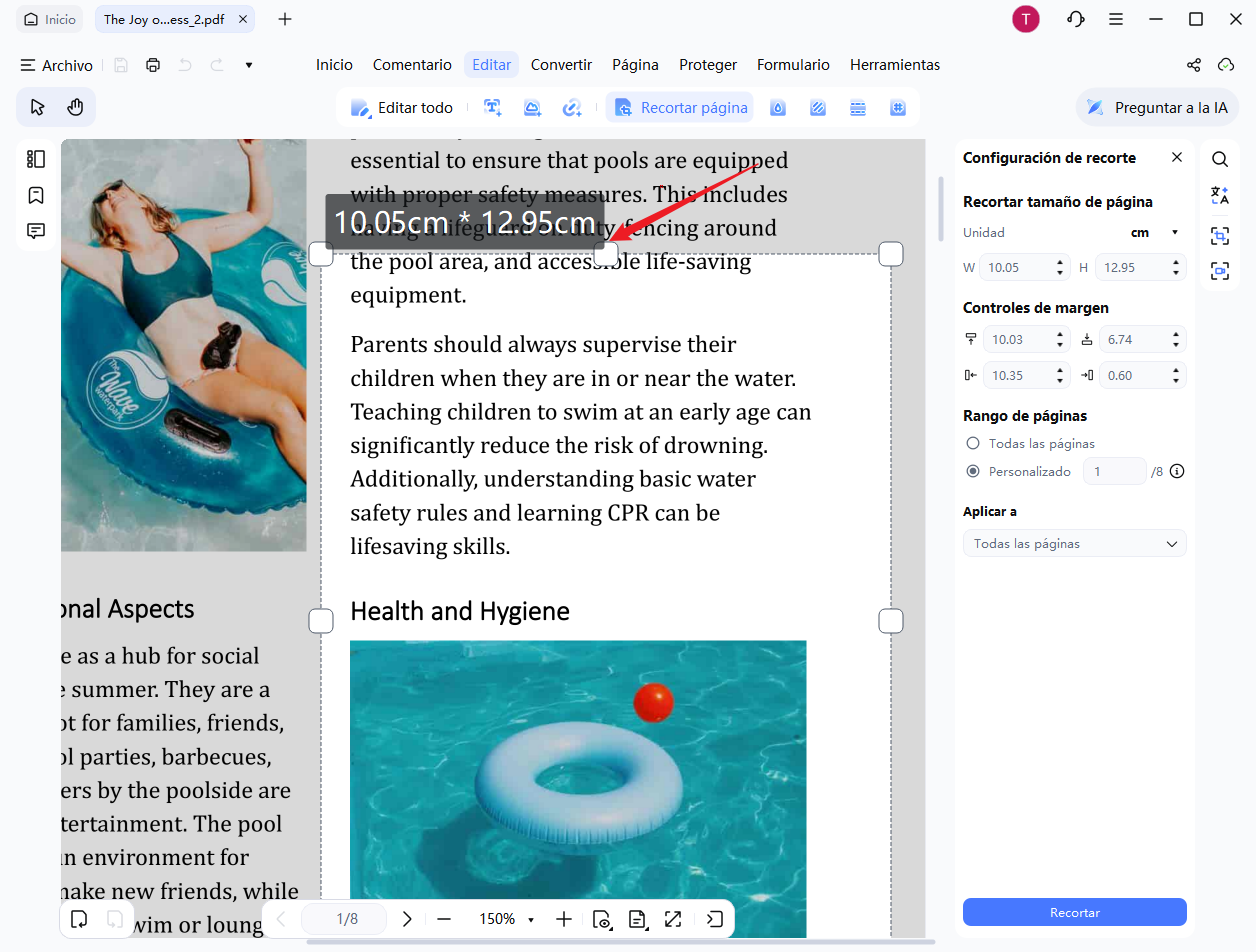Switch to the Herramientas tab

point(895,65)
